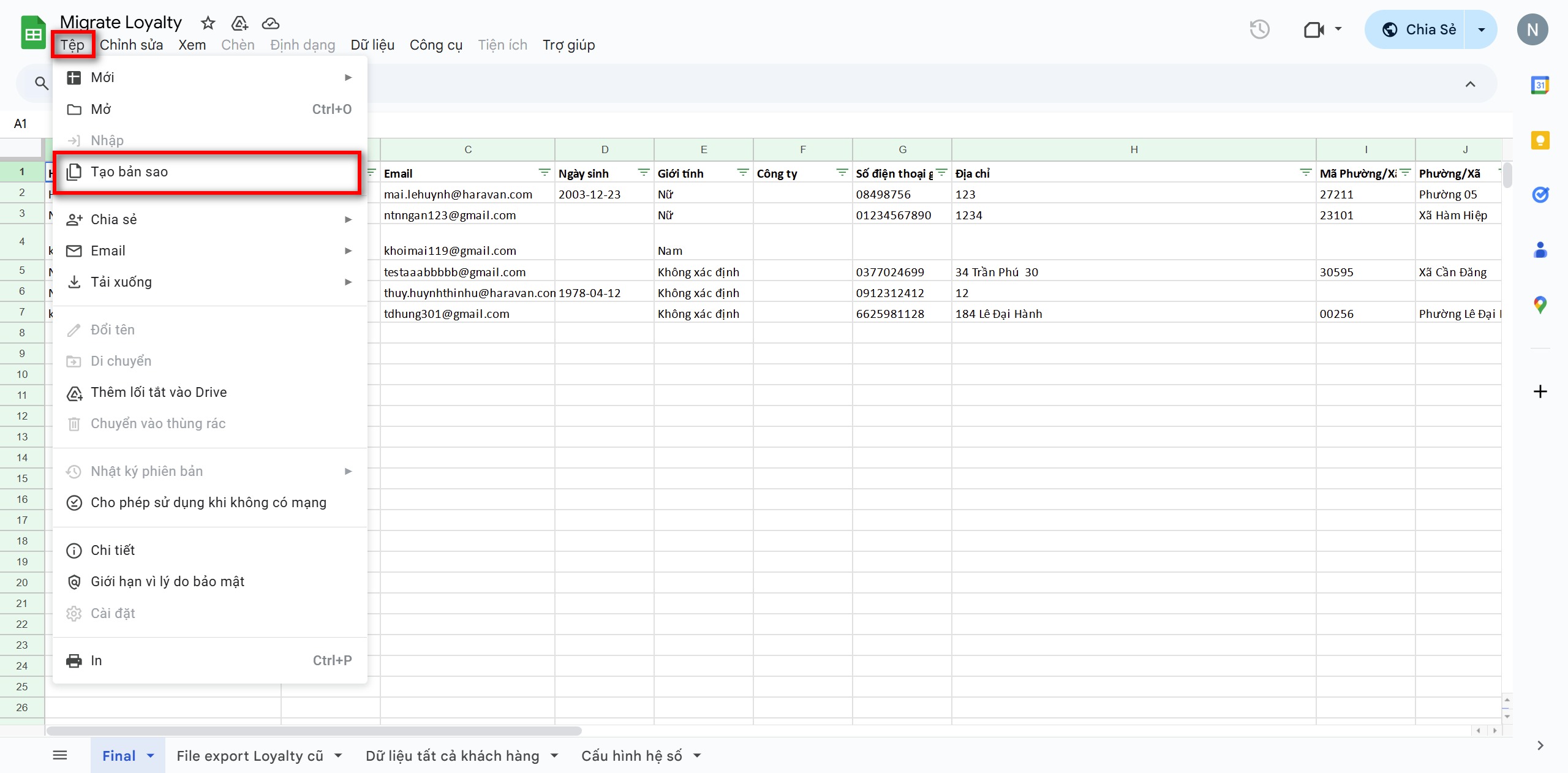
Task: Open Google Calendar side panel icon
Action: click(1540, 85)
